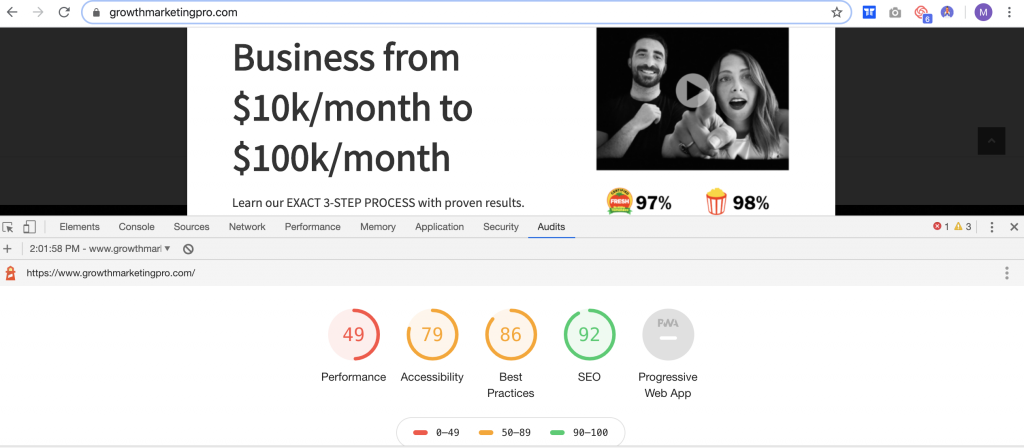
Task: Open the Chrome profile avatar M
Action: point(983,12)
